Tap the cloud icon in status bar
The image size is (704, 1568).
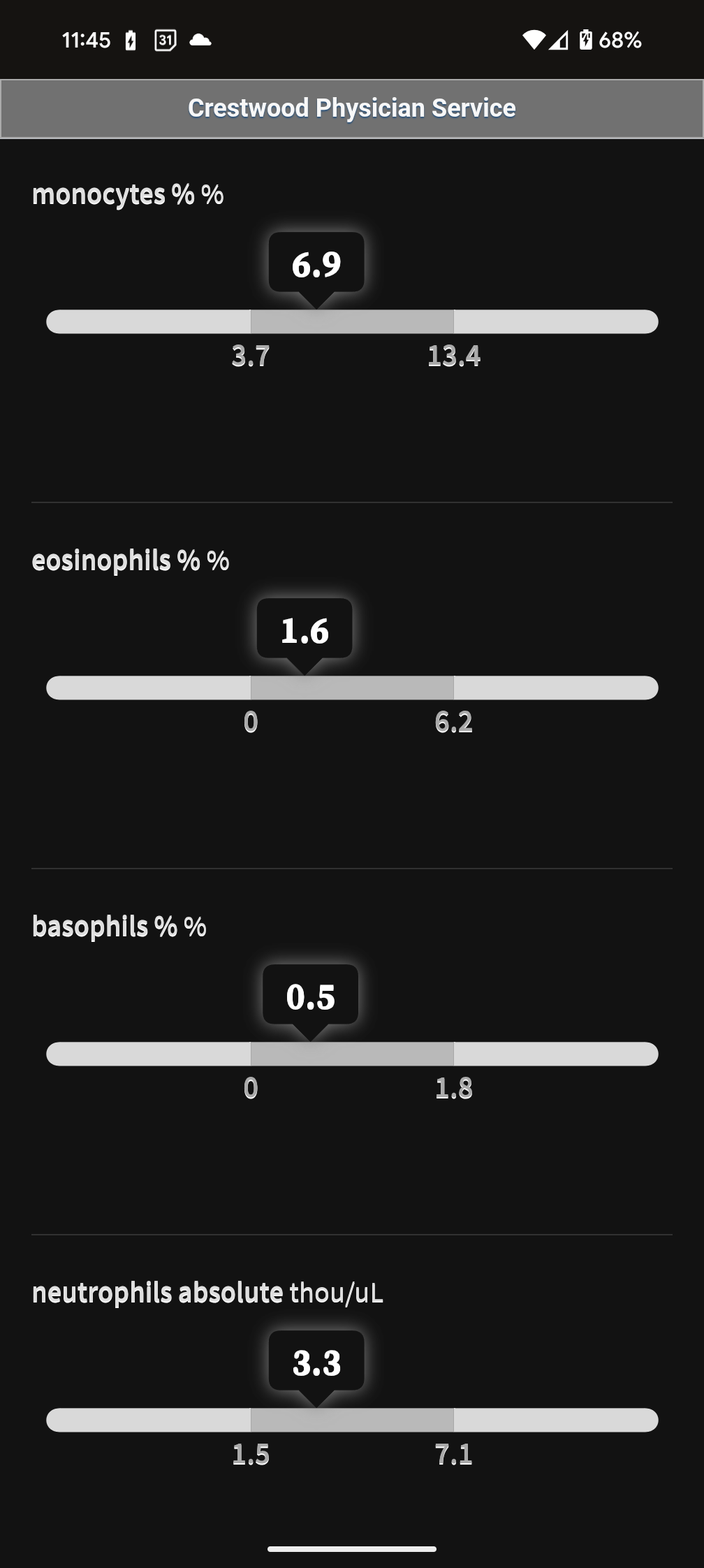200,41
